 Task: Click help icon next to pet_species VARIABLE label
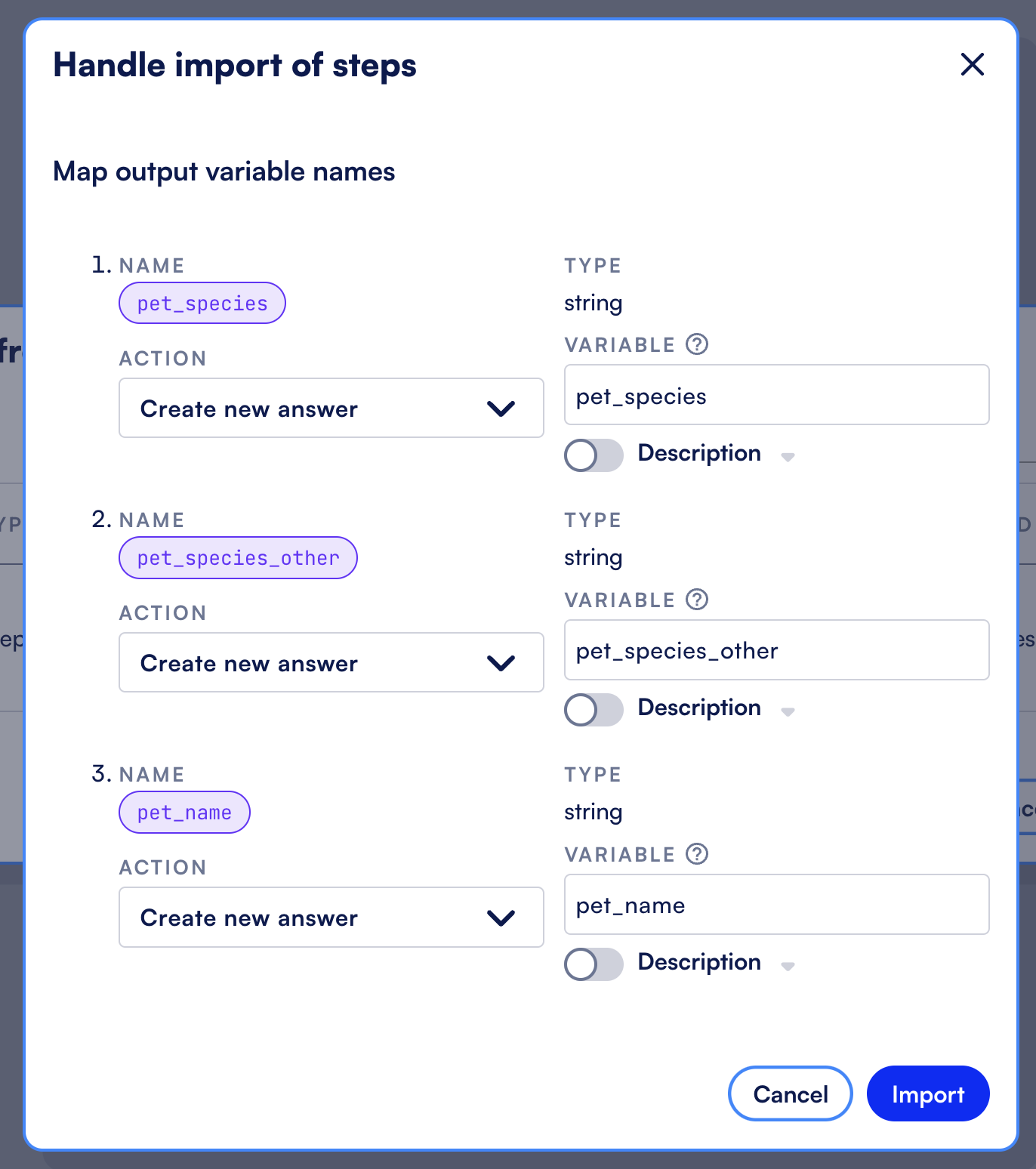pyautogui.click(x=697, y=344)
